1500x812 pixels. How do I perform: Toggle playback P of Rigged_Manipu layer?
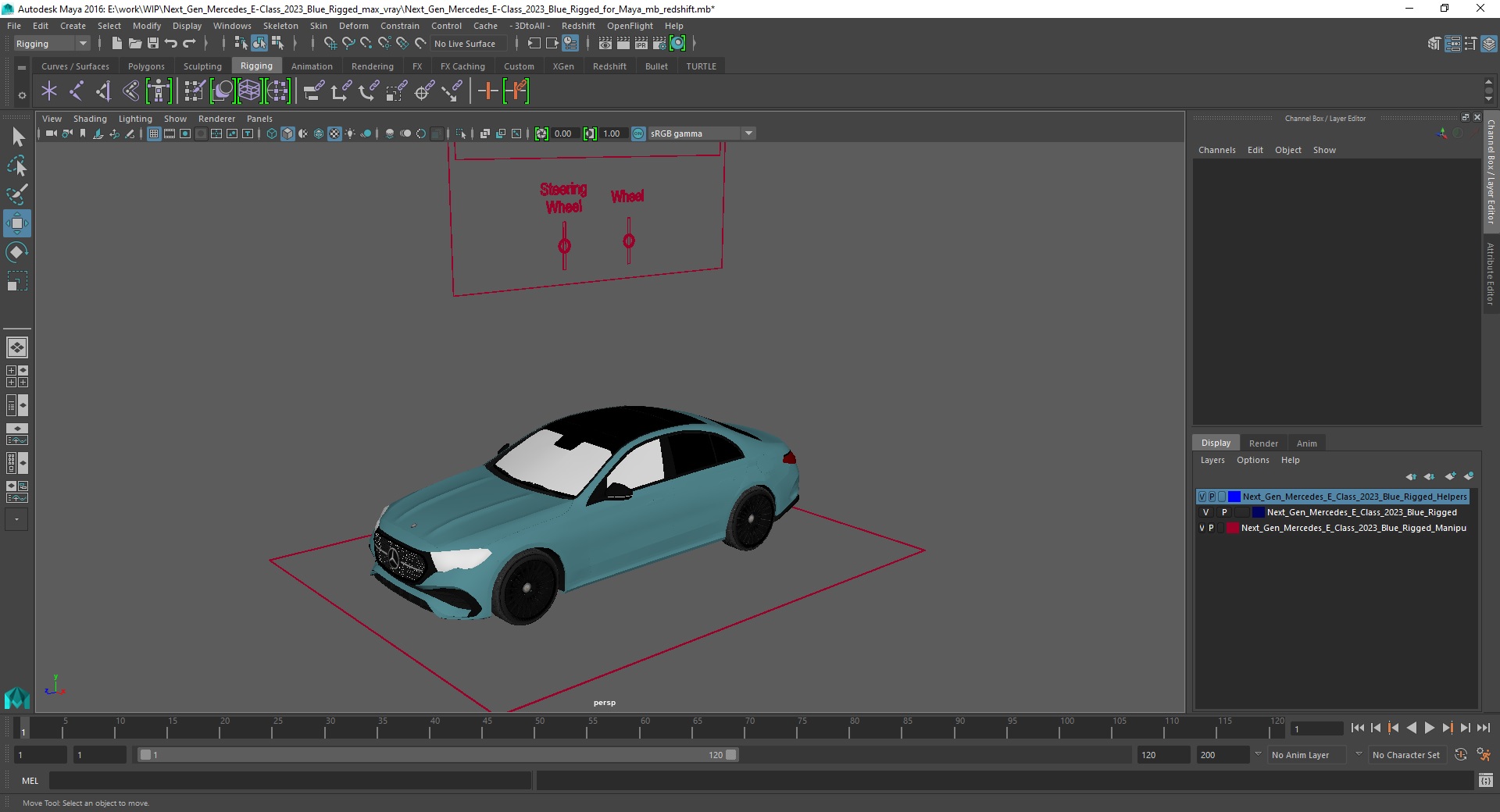click(x=1212, y=528)
